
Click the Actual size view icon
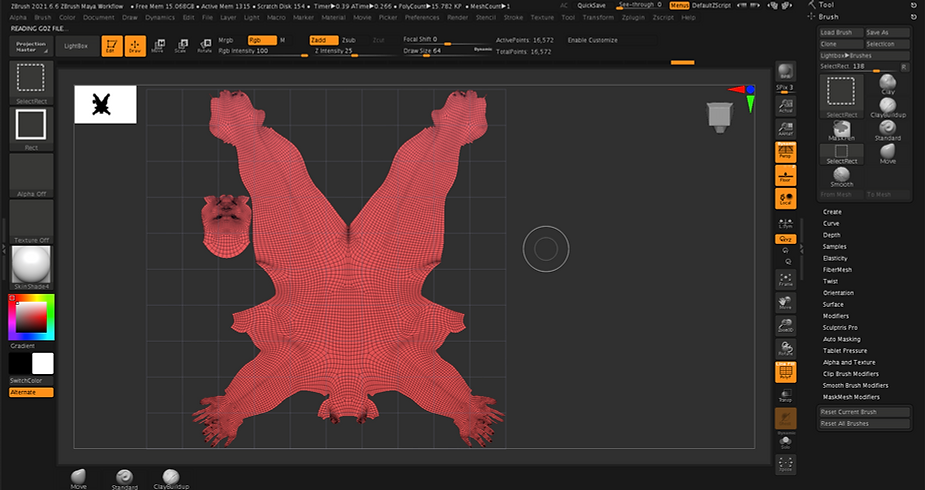[785, 106]
